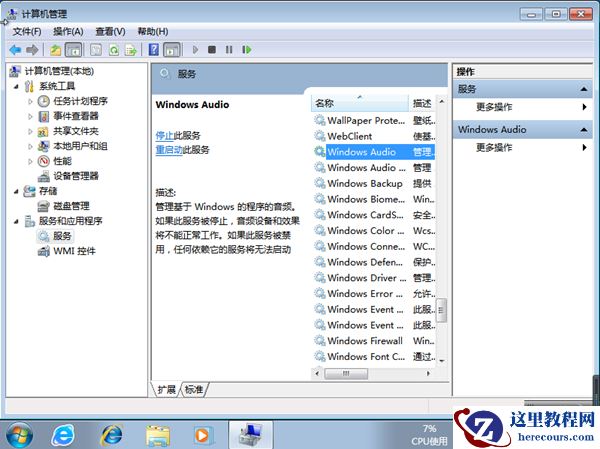Collapse the 存储 tree node
600x449 pixels.
pyautogui.click(x=16, y=191)
